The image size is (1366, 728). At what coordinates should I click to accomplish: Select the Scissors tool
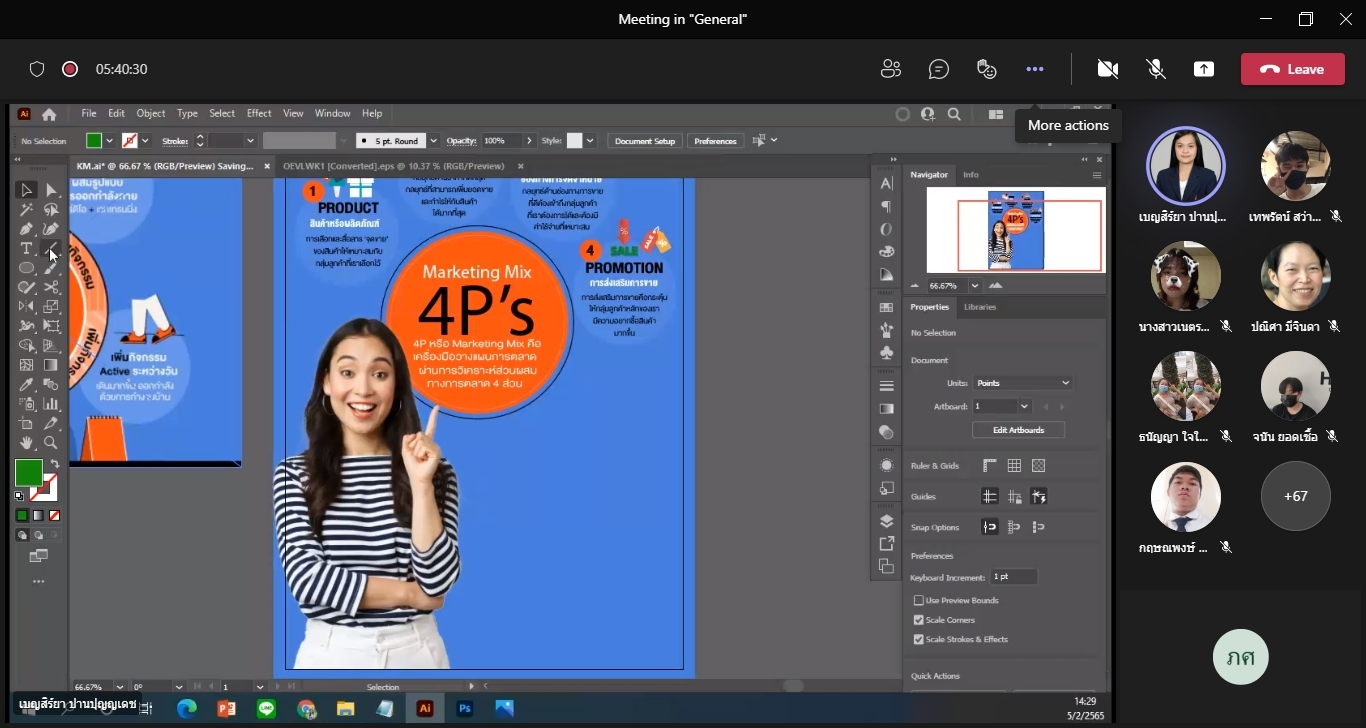click(51, 287)
